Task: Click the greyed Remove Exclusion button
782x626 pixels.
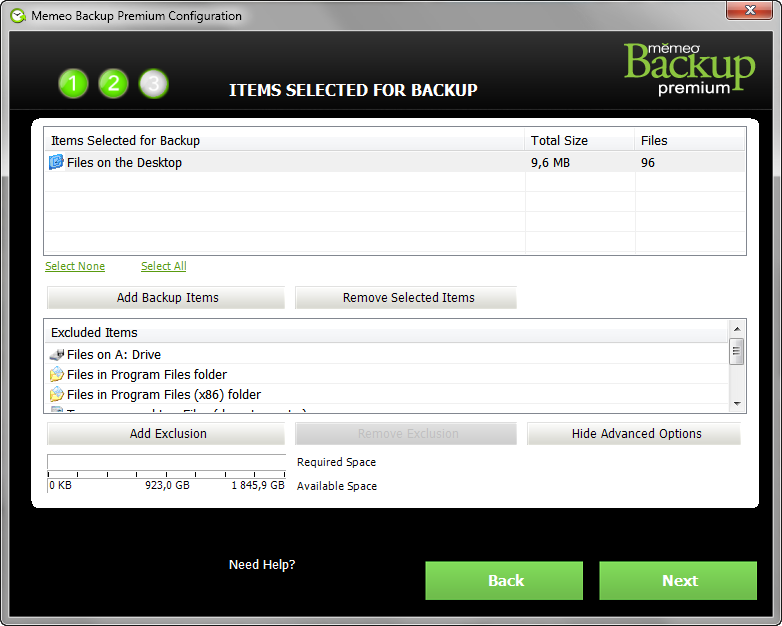Action: [x=406, y=433]
